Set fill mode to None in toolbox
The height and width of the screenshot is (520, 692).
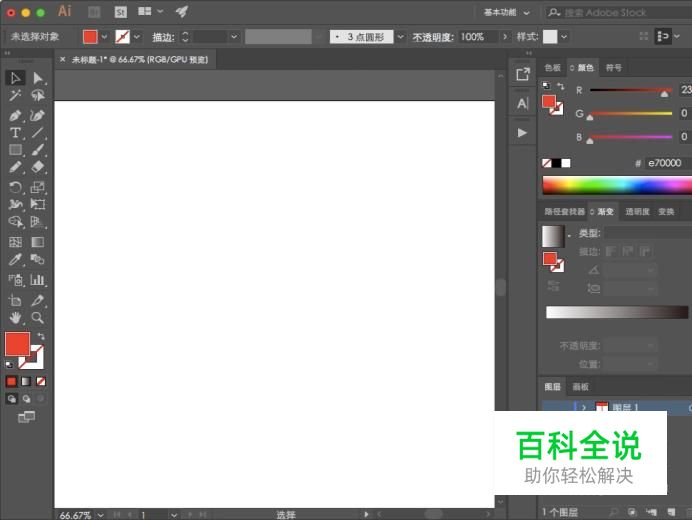(x=41, y=381)
